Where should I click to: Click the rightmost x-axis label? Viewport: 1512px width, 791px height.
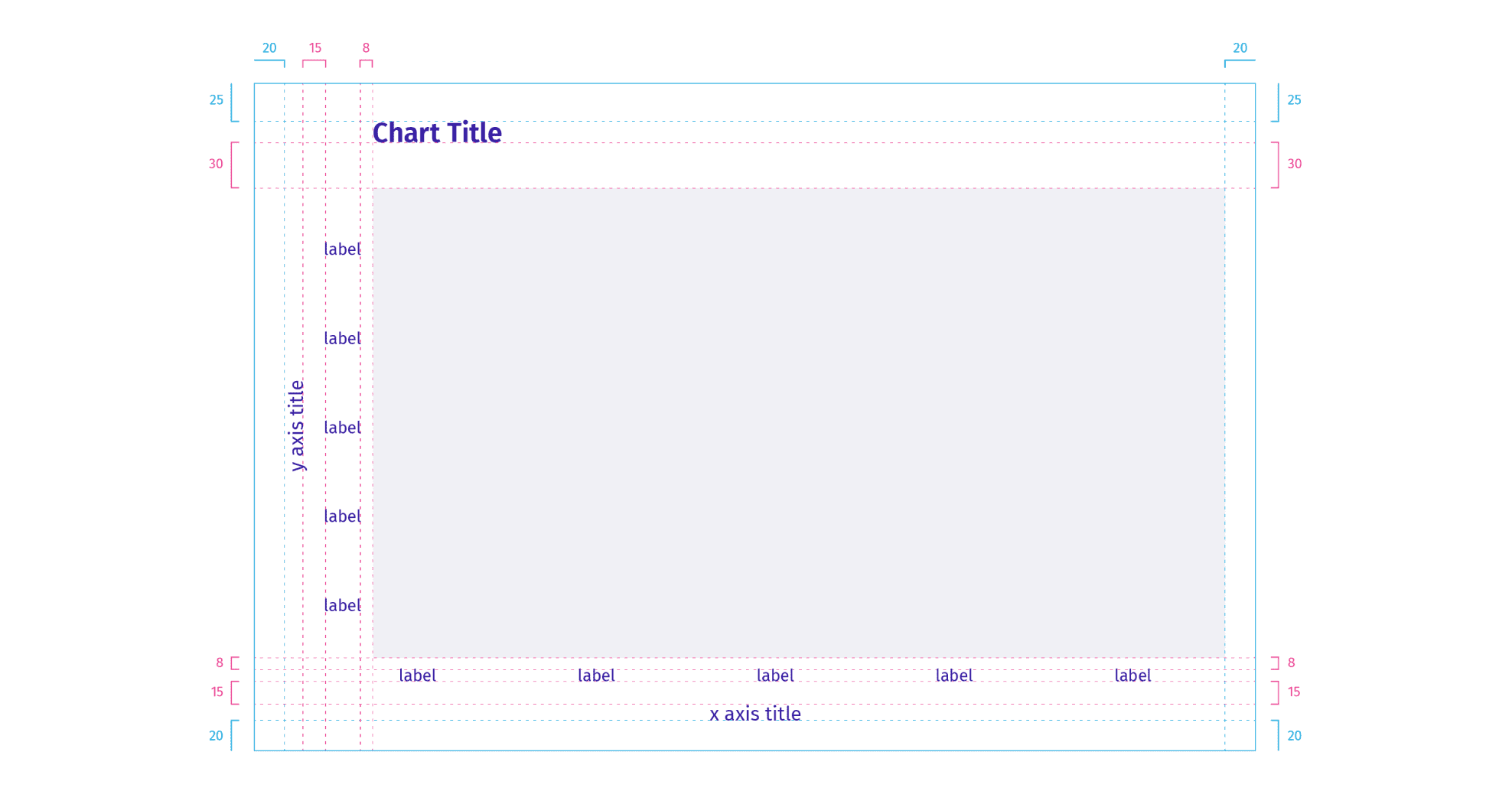point(1132,675)
